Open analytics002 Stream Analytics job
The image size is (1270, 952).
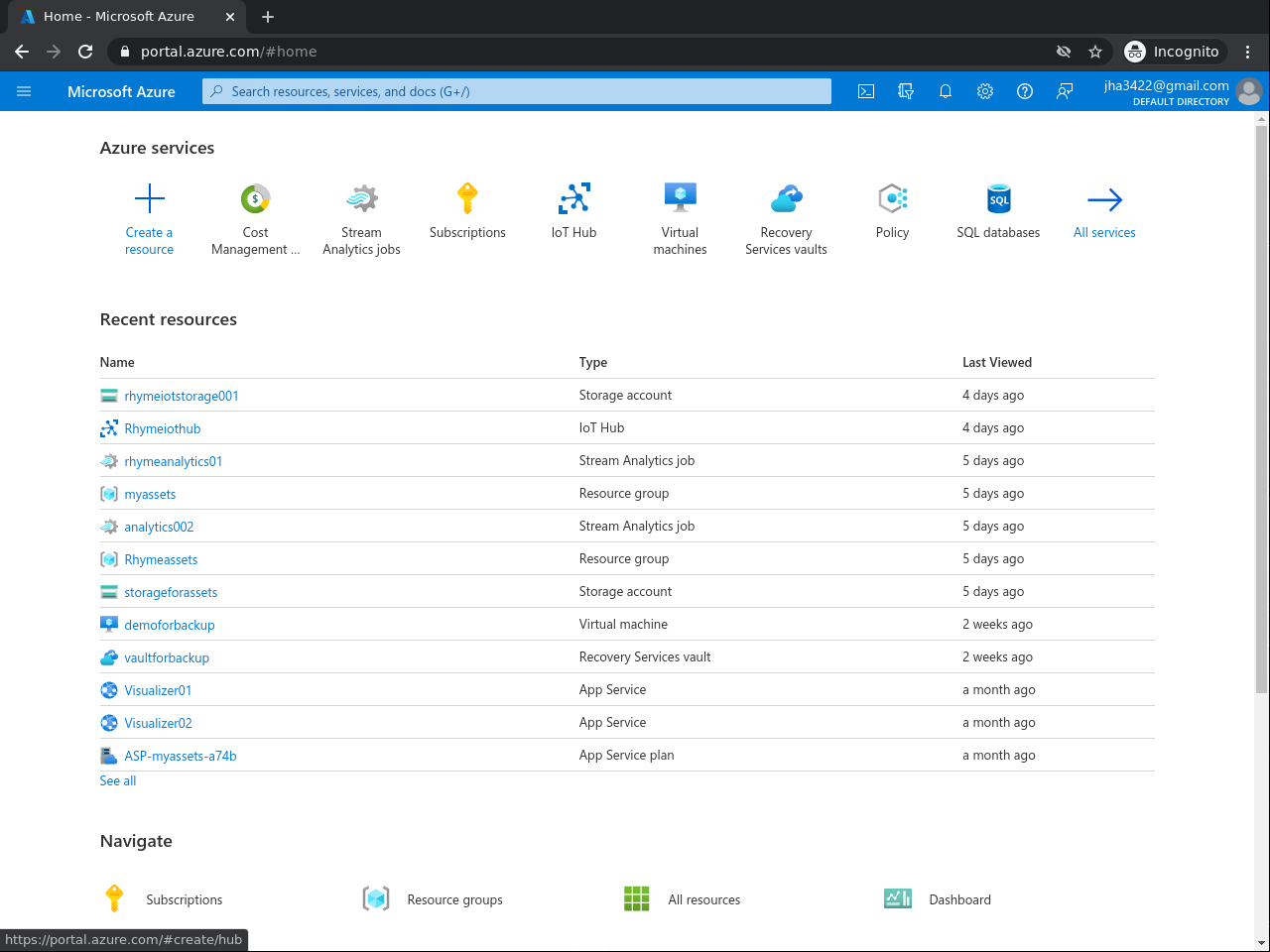pos(159,527)
